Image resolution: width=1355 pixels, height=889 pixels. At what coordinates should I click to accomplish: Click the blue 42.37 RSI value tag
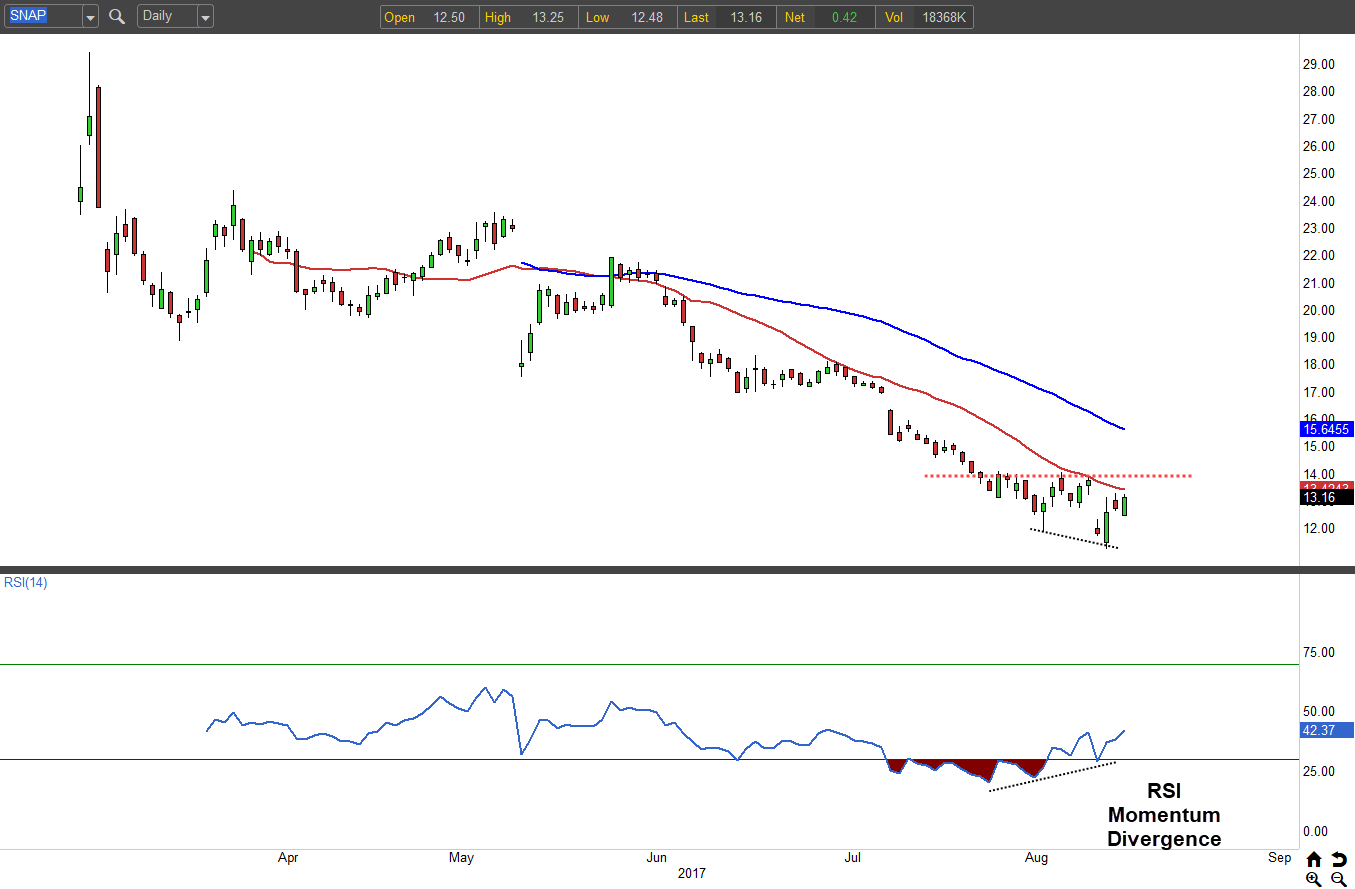pyautogui.click(x=1325, y=730)
